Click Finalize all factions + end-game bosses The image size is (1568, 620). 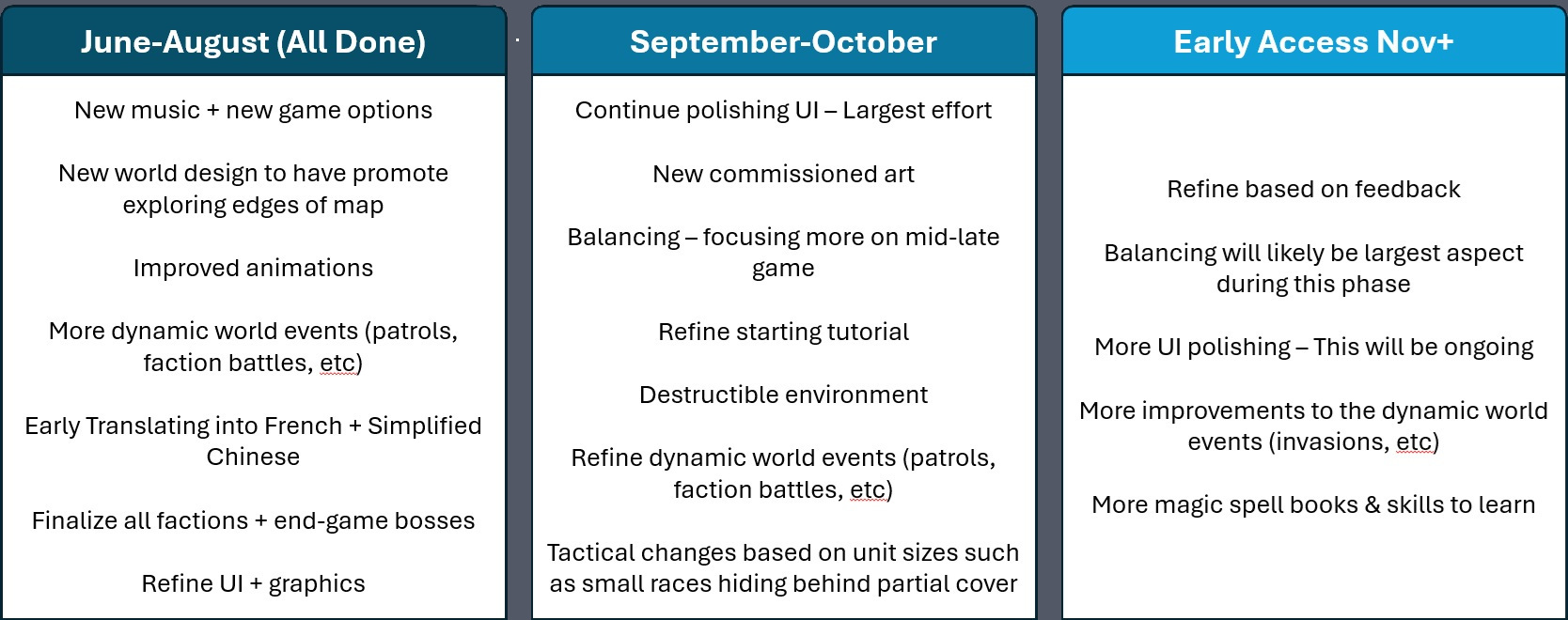point(253,520)
